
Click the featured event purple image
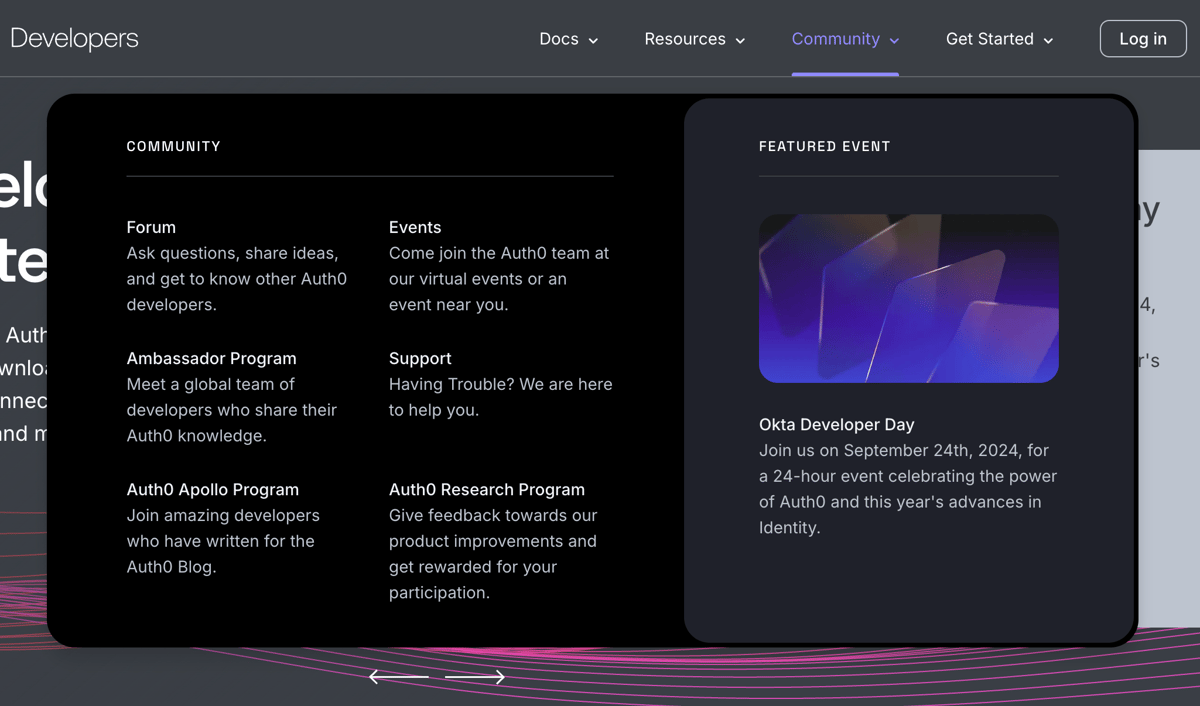908,298
